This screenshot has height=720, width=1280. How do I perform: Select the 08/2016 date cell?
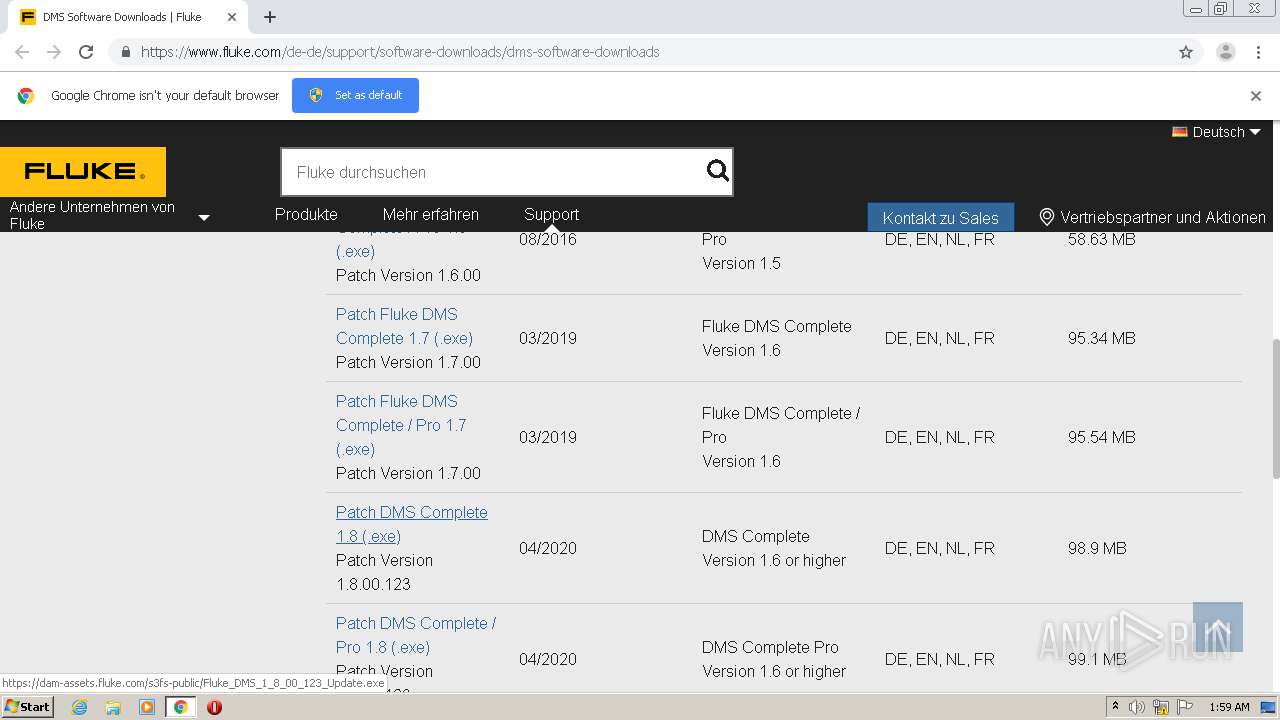click(x=548, y=239)
